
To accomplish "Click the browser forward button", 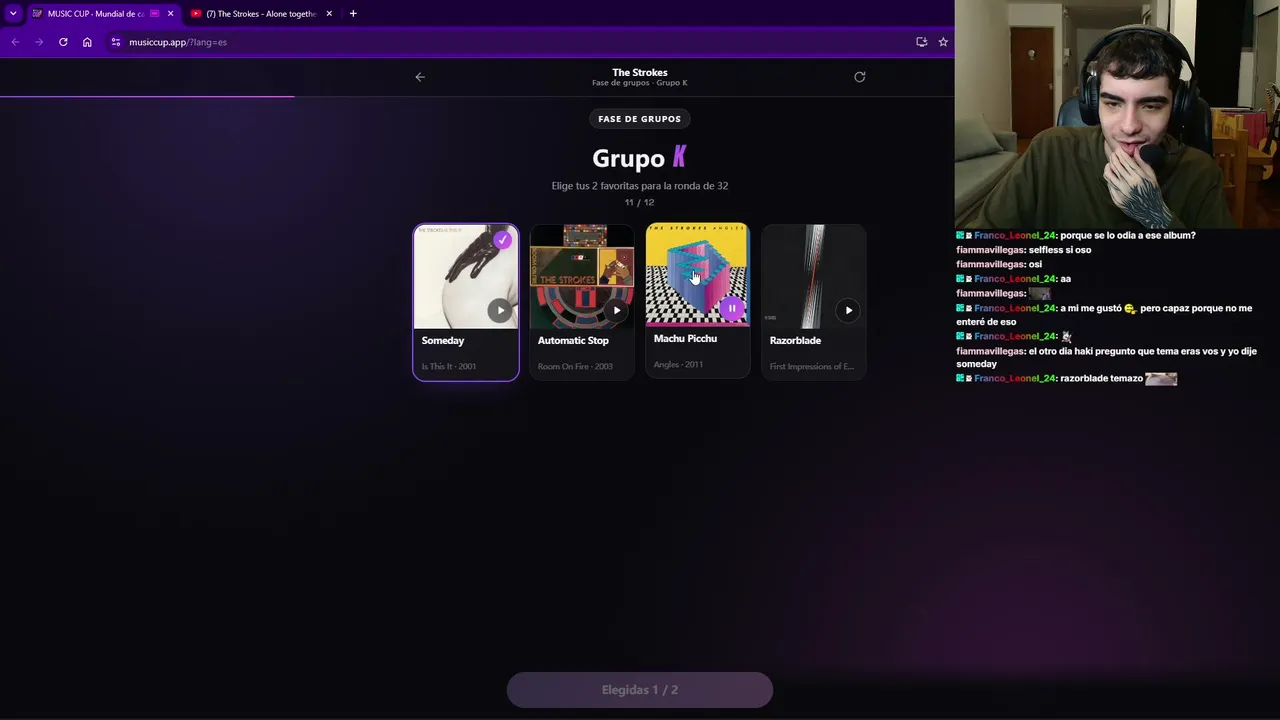I will click(39, 42).
